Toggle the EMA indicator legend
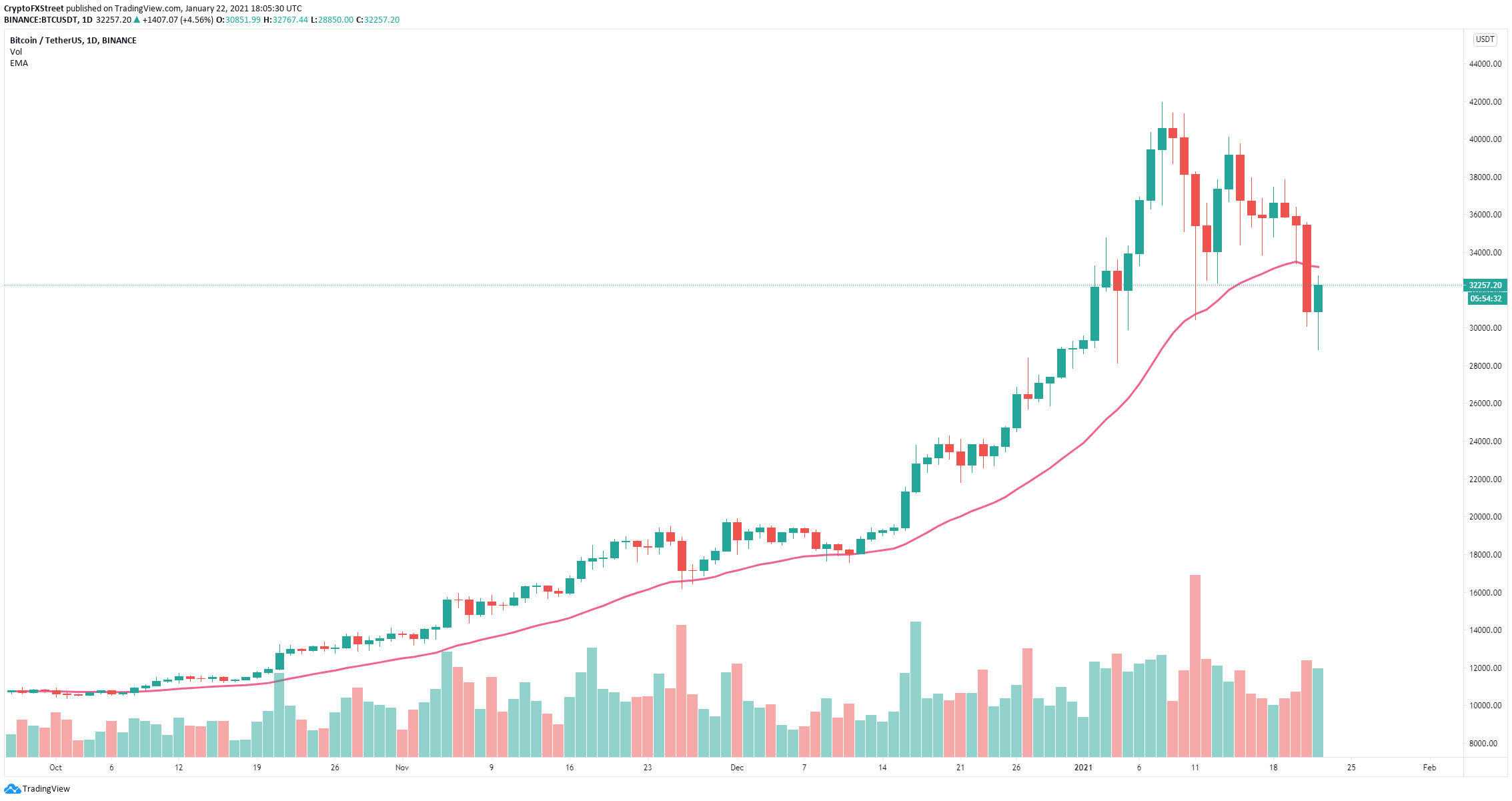Viewport: 1512px width, 801px height. coord(19,63)
